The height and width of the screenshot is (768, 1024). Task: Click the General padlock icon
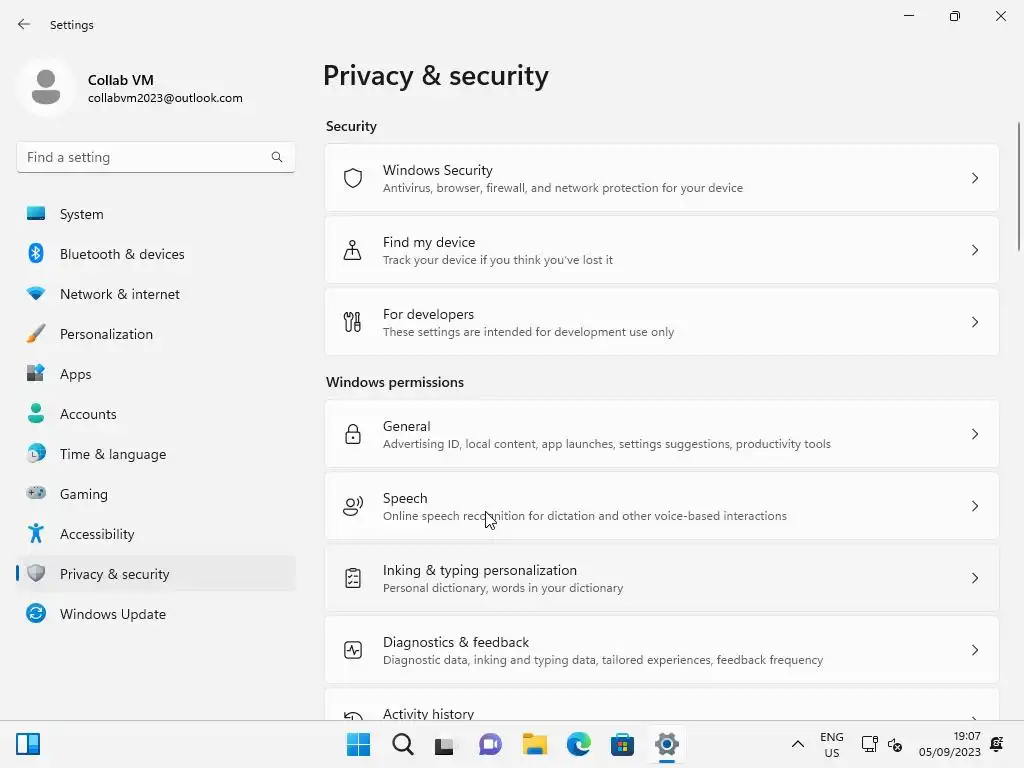pyautogui.click(x=353, y=434)
